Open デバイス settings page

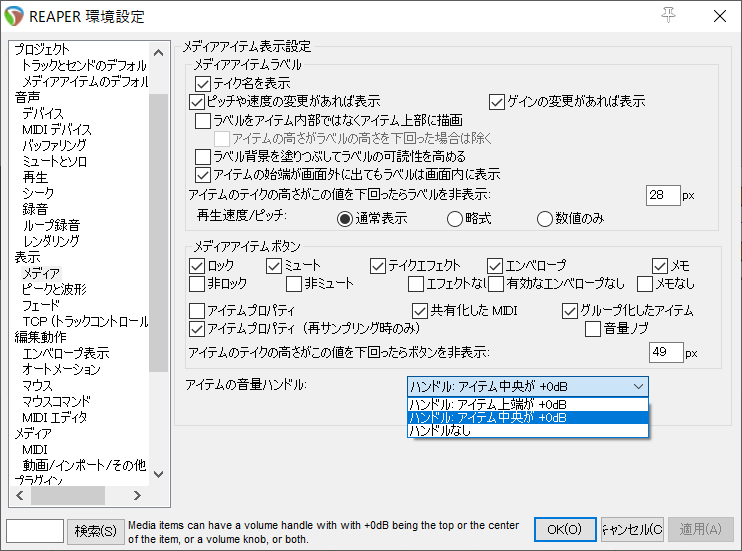coord(43,114)
